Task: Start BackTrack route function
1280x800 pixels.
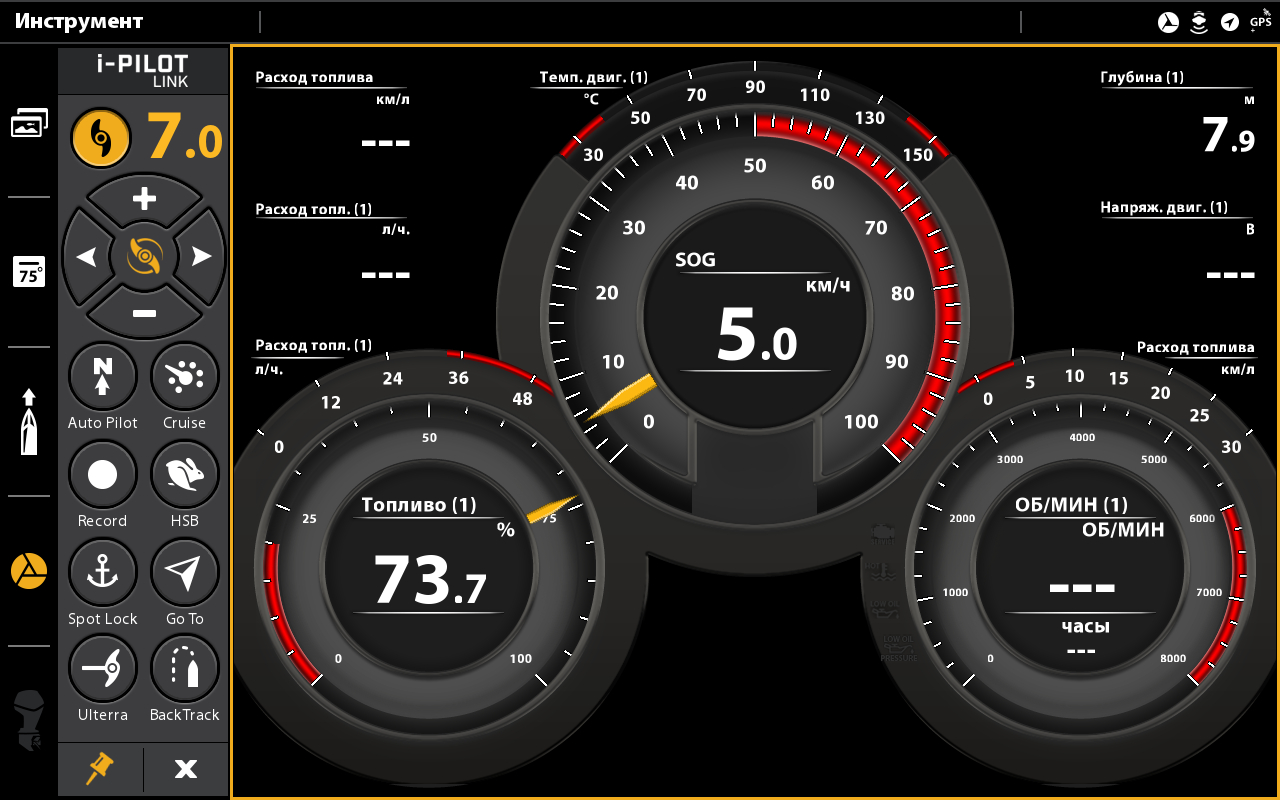Action: [184, 669]
